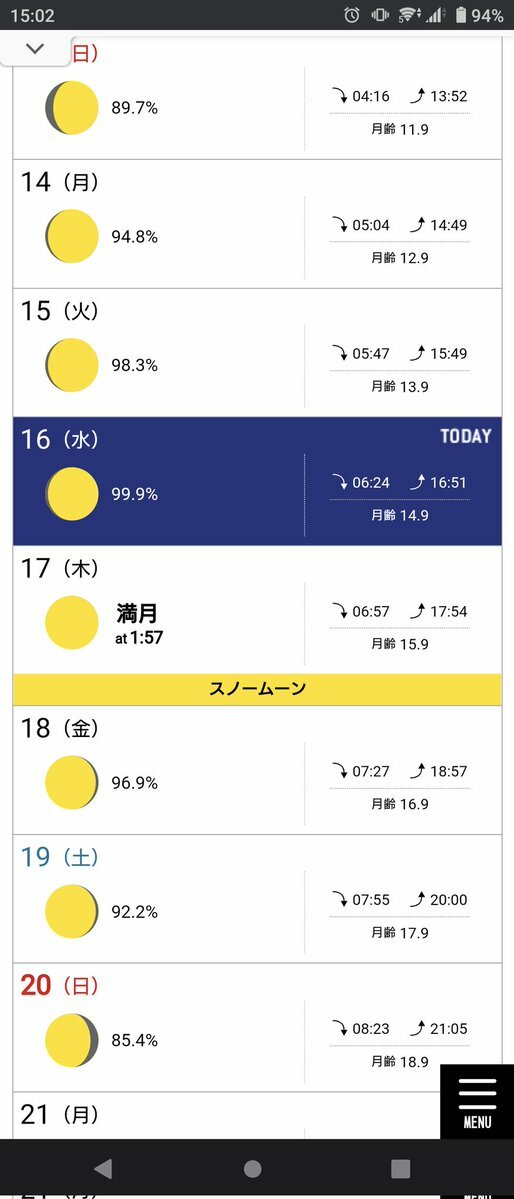Select the date row 19 (土)
The width and height of the screenshot is (514, 1199).
pos(257,899)
